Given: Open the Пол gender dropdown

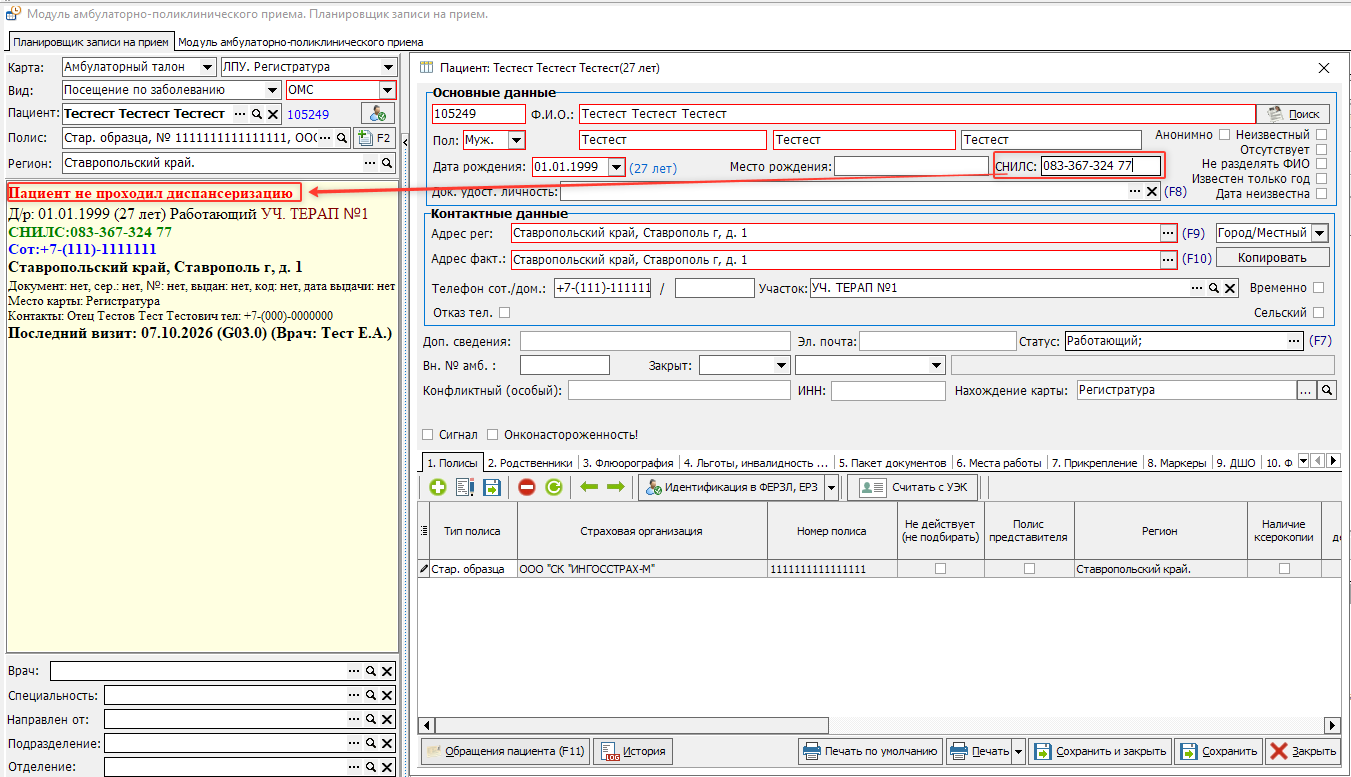Looking at the screenshot, I should click(x=517, y=140).
